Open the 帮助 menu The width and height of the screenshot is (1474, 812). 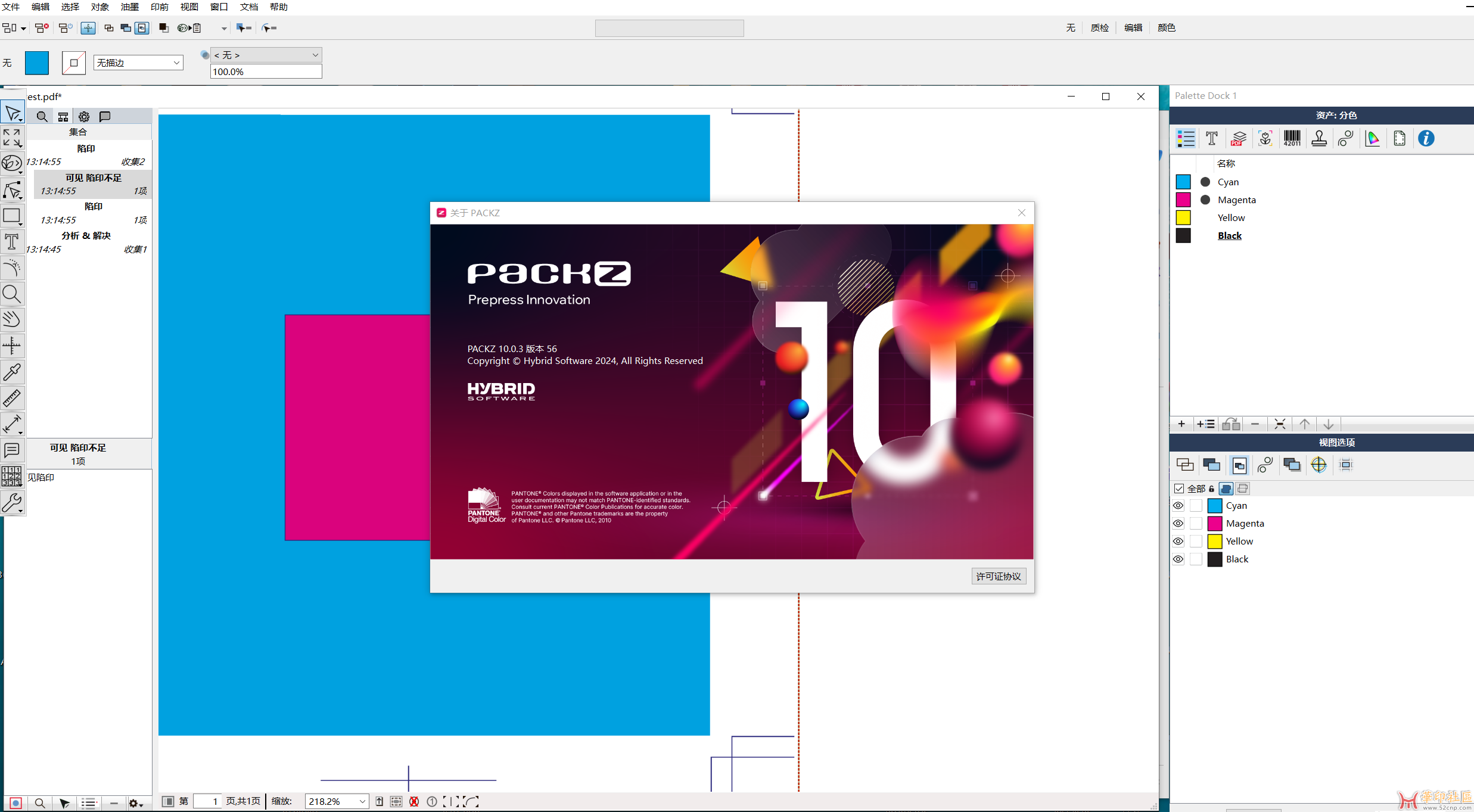click(x=278, y=7)
